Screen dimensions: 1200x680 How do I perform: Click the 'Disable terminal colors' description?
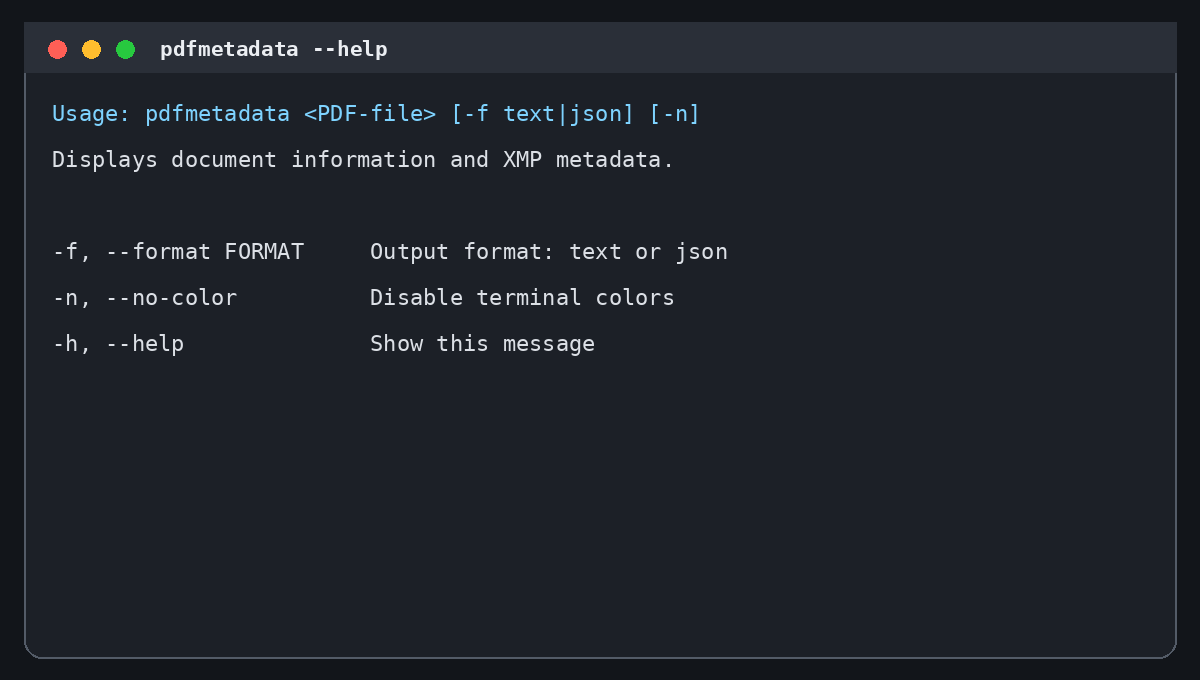tap(522, 298)
